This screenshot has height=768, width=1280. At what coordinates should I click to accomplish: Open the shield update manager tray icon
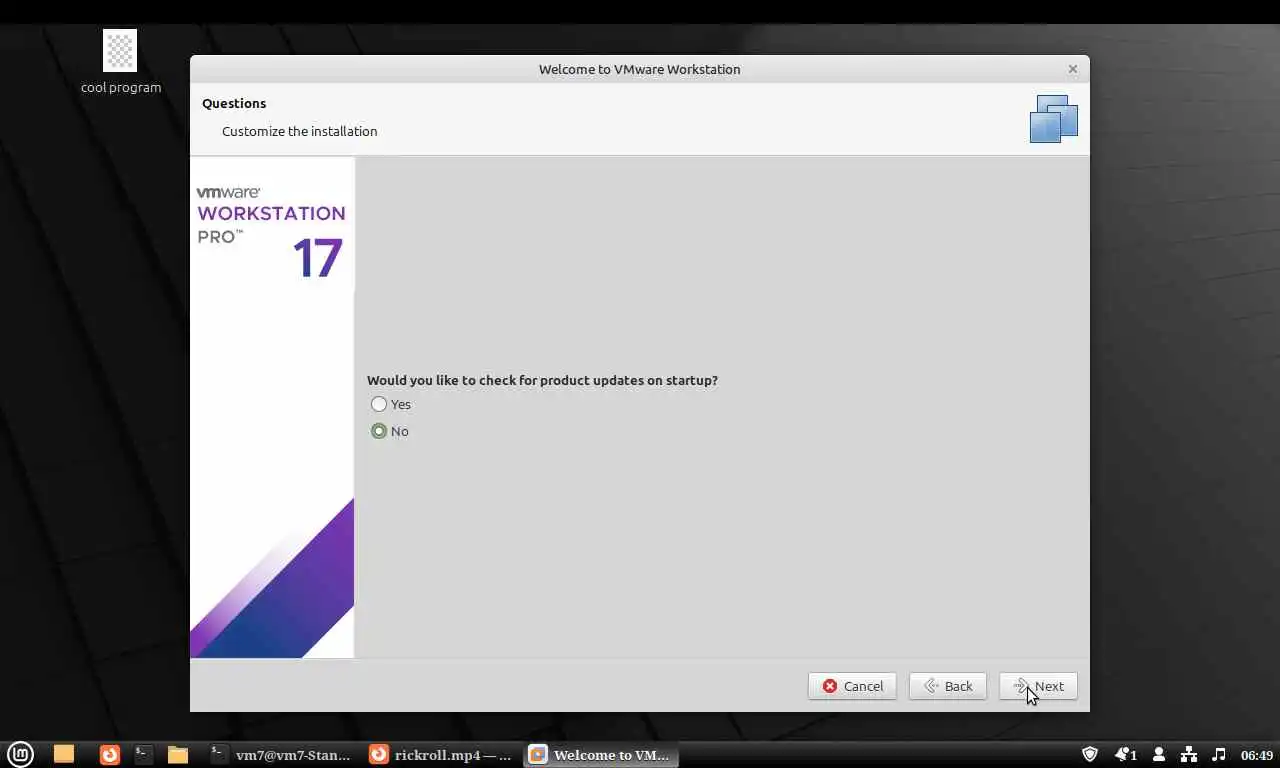point(1090,754)
